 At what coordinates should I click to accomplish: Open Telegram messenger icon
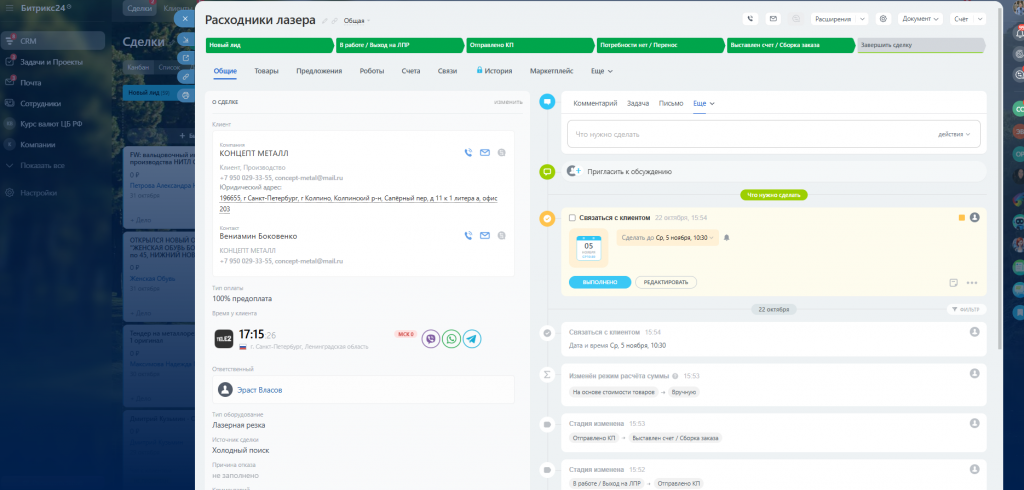pyautogui.click(x=472, y=338)
